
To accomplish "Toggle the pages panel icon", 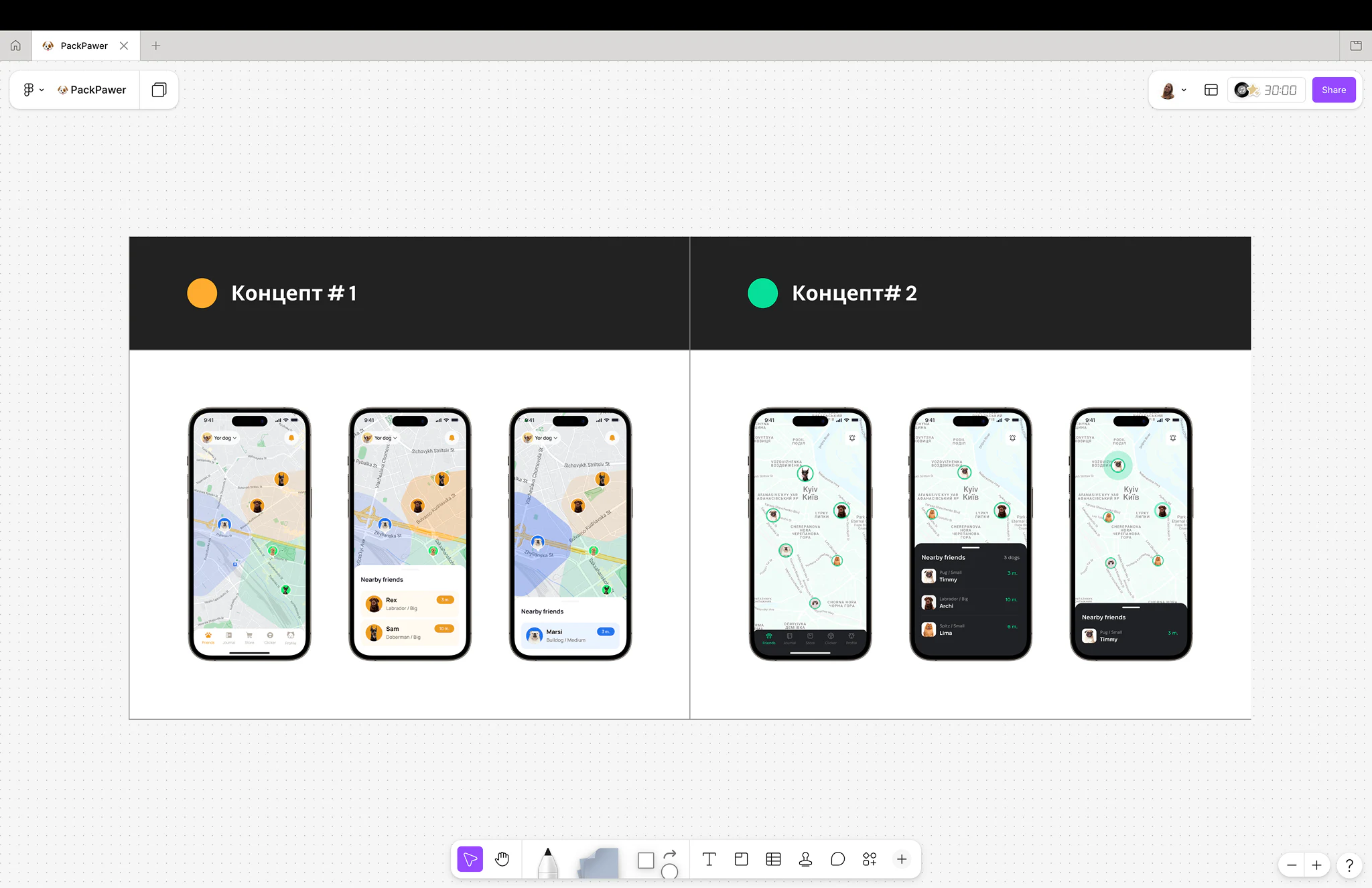I will tap(159, 90).
